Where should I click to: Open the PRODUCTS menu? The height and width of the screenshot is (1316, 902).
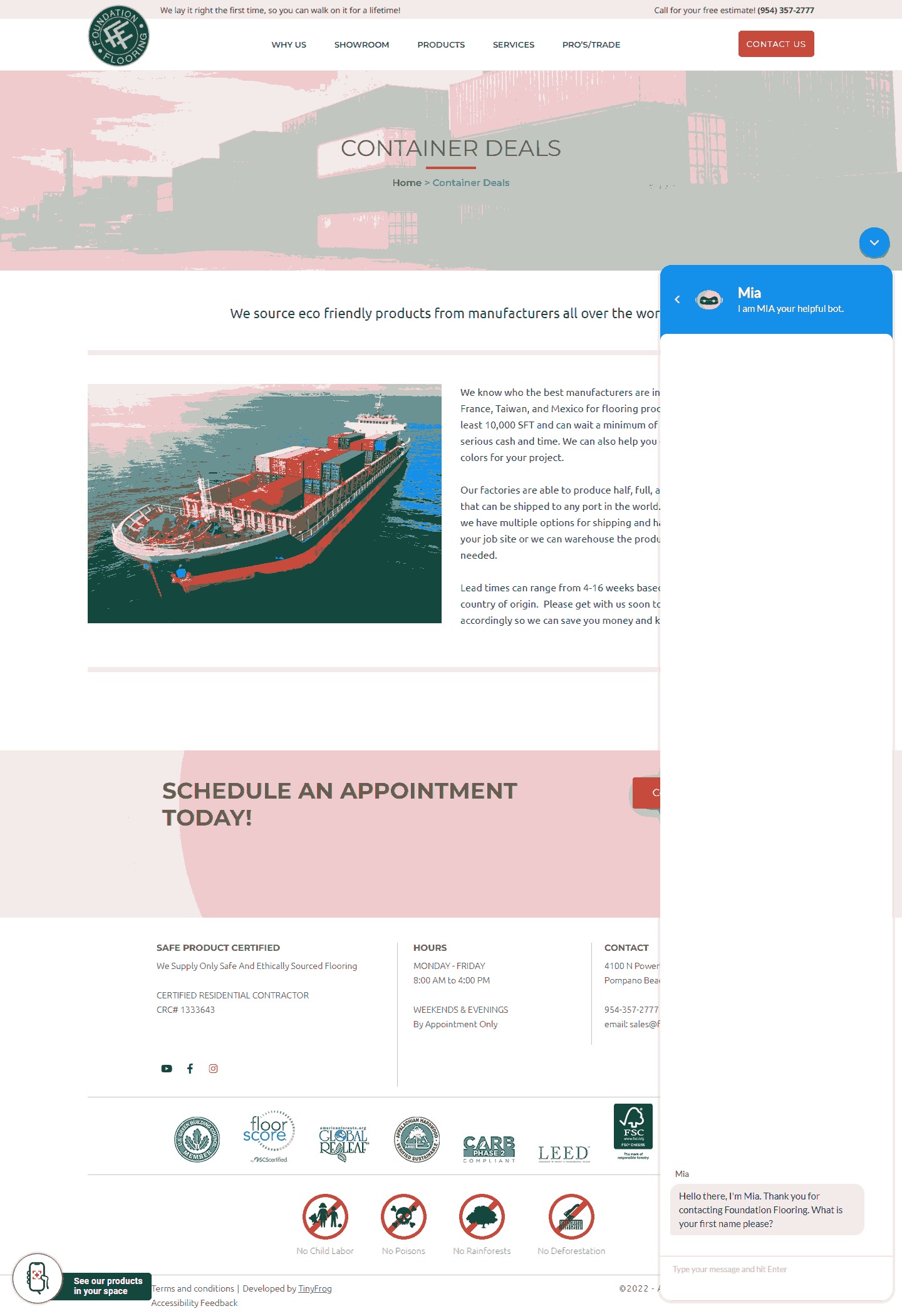pos(441,44)
